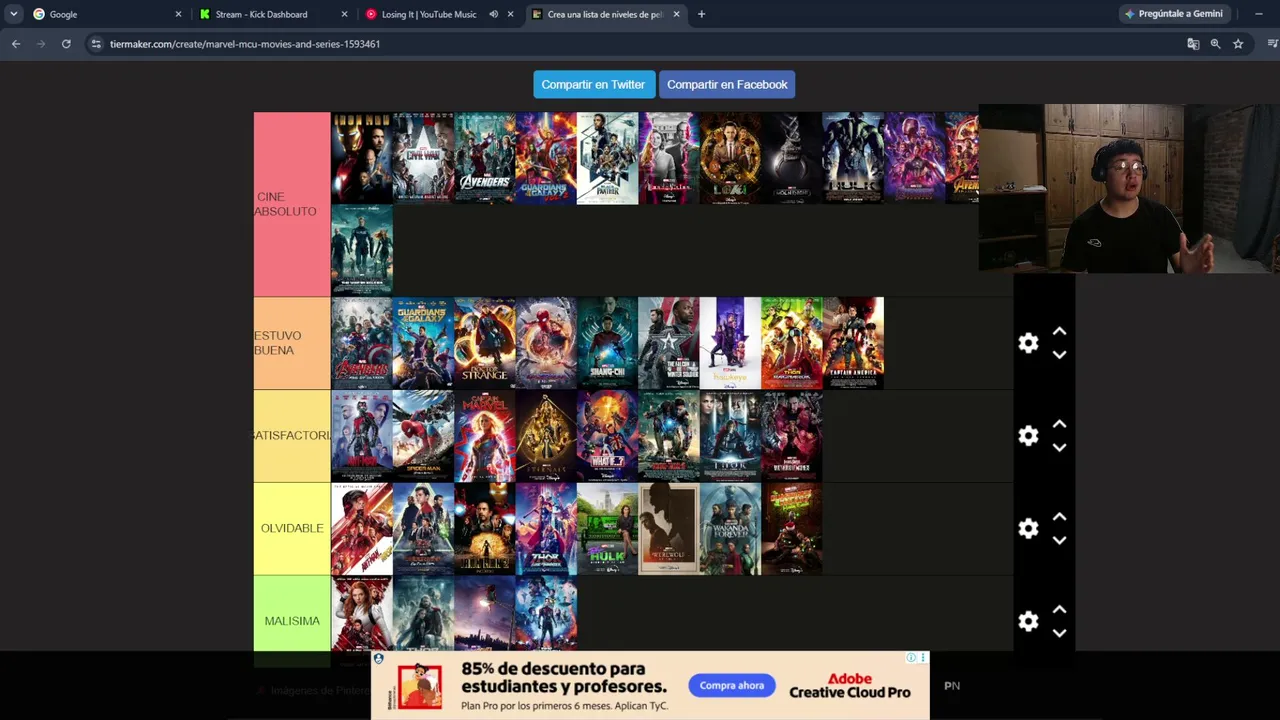Select the TierMaker Crea una lista tab
Screen dimensions: 1280x720
(x=605, y=14)
